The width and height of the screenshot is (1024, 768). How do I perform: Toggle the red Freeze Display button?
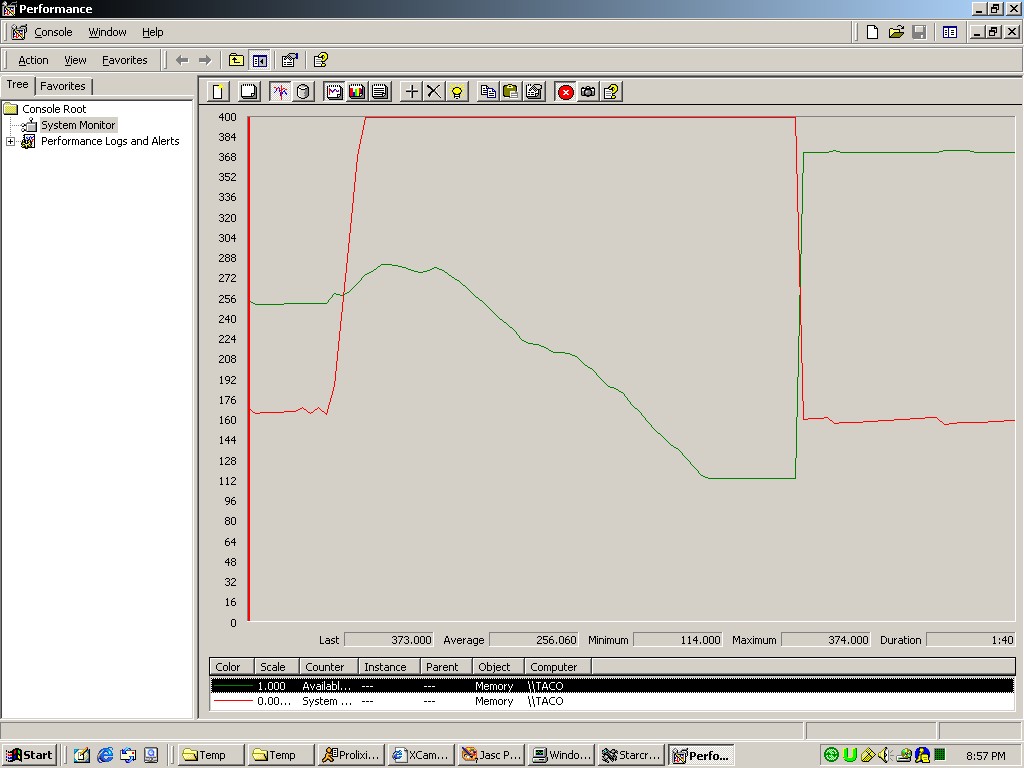click(566, 91)
